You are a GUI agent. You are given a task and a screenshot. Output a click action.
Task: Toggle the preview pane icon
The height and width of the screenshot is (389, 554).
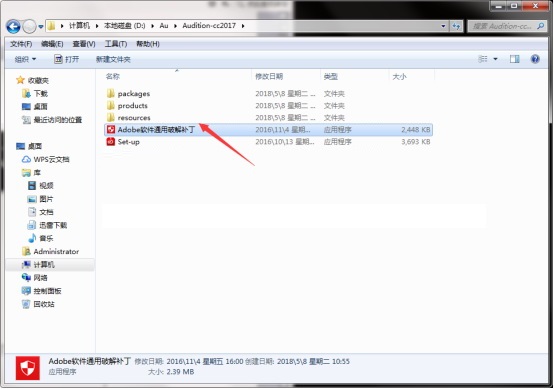(514, 59)
